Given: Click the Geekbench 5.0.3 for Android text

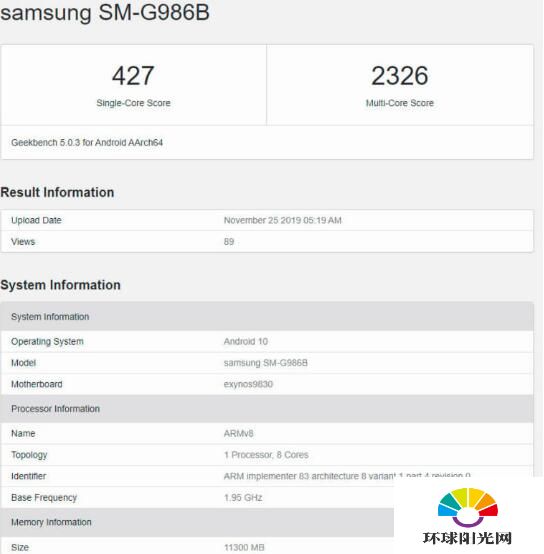Looking at the screenshot, I should [87, 143].
